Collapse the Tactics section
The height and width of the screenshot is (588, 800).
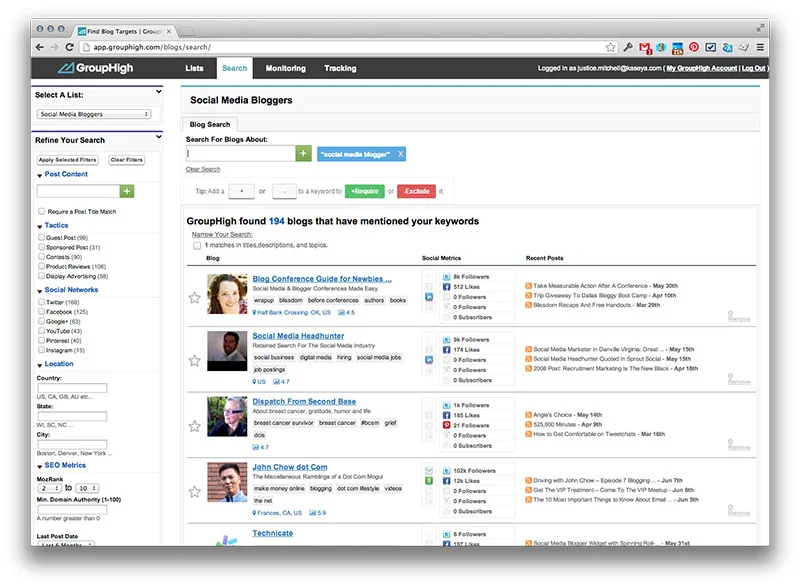point(40,226)
